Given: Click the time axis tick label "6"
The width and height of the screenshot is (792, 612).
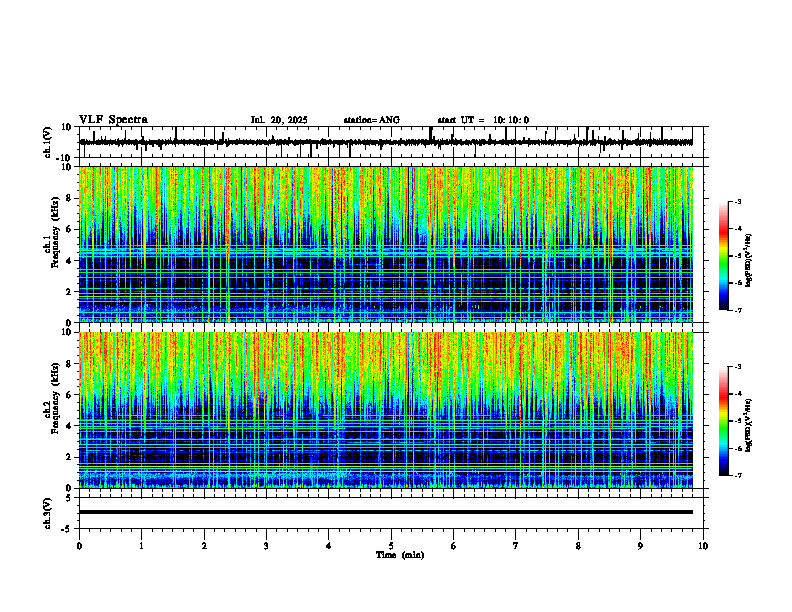Looking at the screenshot, I should tap(454, 546).
